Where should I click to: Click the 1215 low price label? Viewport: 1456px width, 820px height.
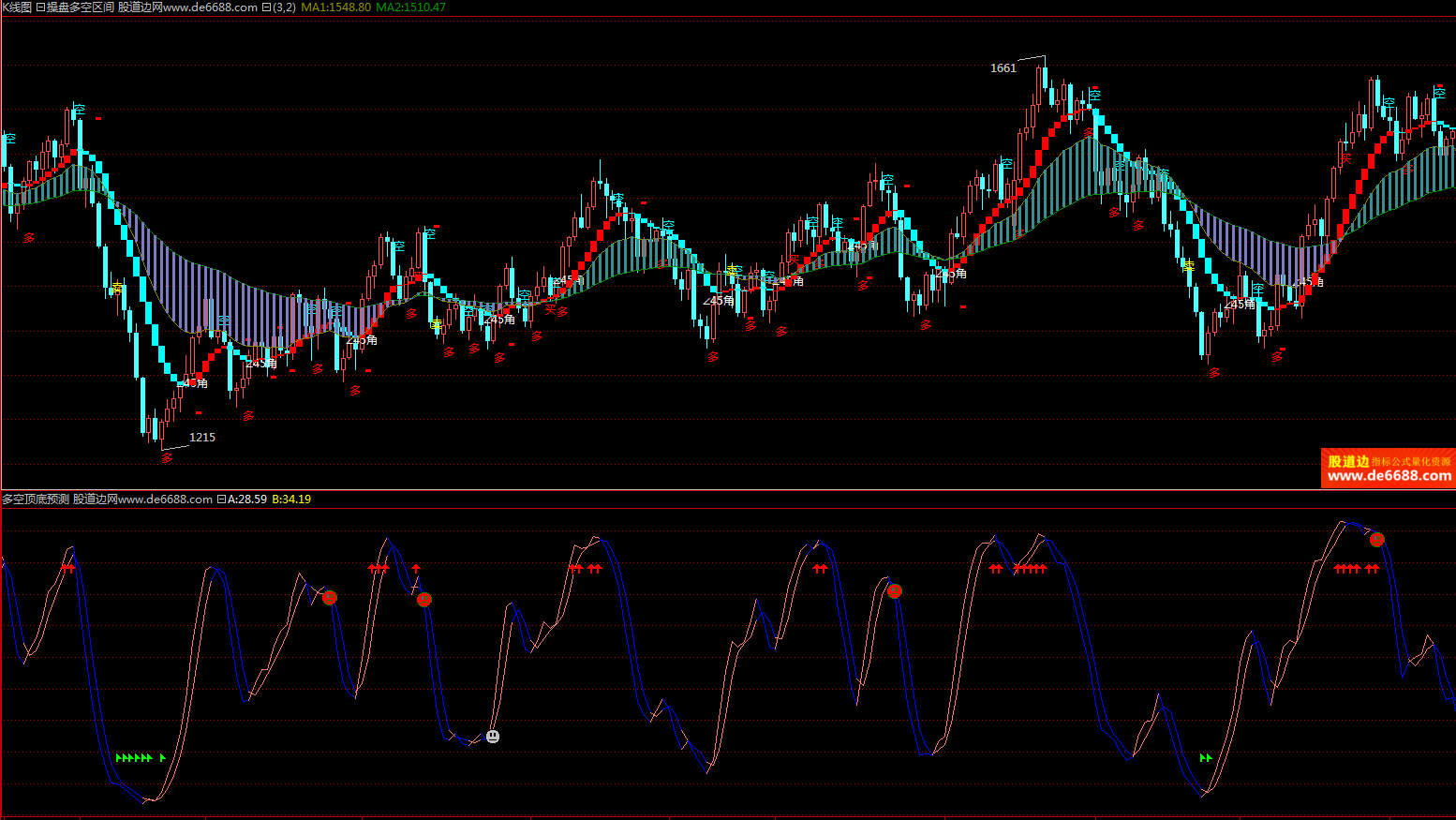coord(202,438)
